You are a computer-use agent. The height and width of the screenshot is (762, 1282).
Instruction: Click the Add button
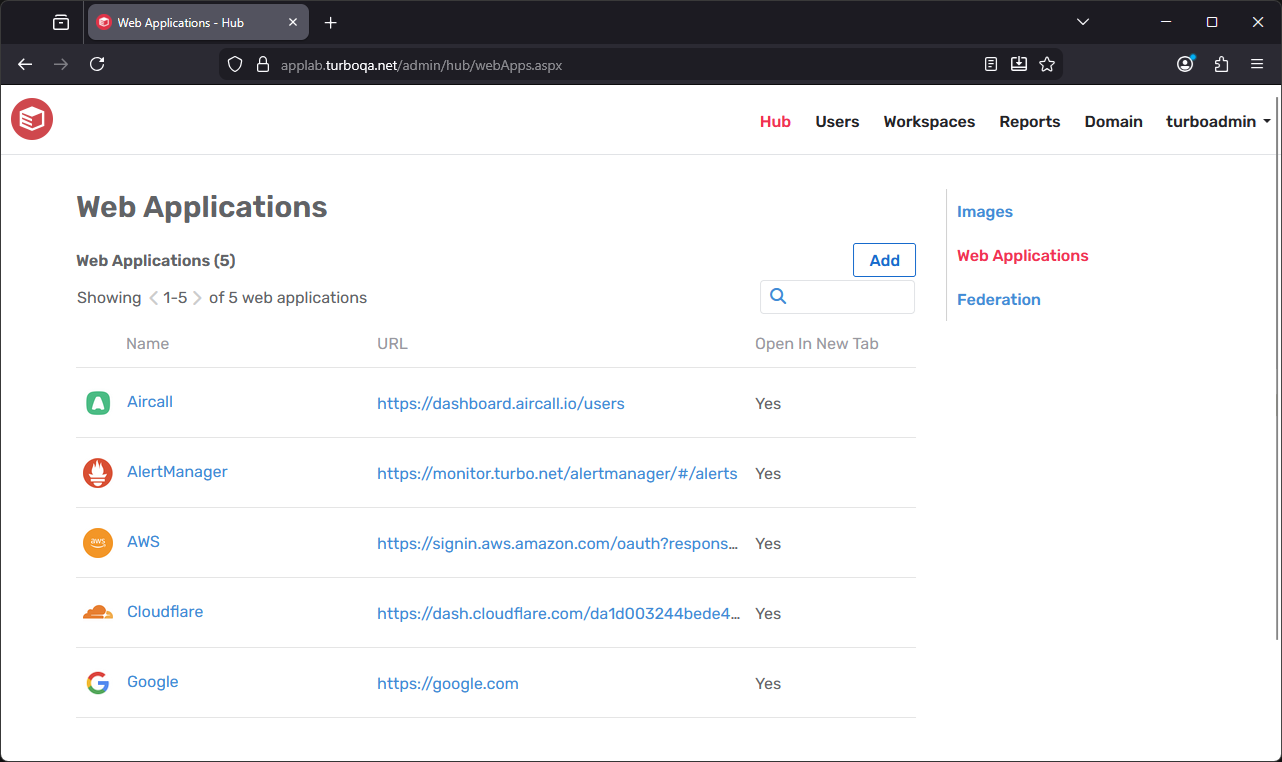coord(884,259)
